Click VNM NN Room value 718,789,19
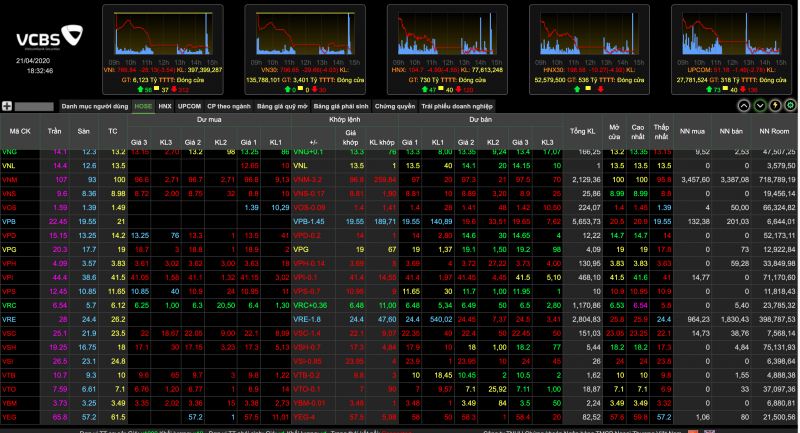The width and height of the screenshot is (800, 433). click(776, 180)
